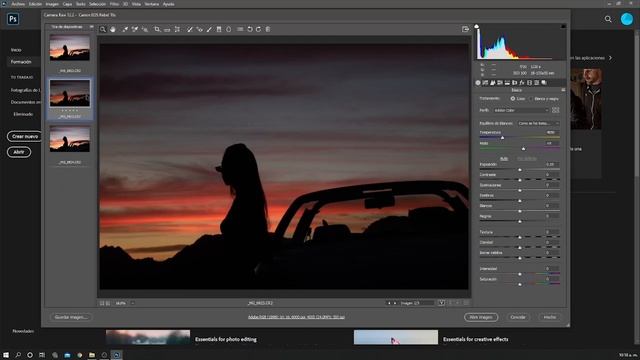
Task: Select the Graduated Filter tool
Action: (x=219, y=29)
